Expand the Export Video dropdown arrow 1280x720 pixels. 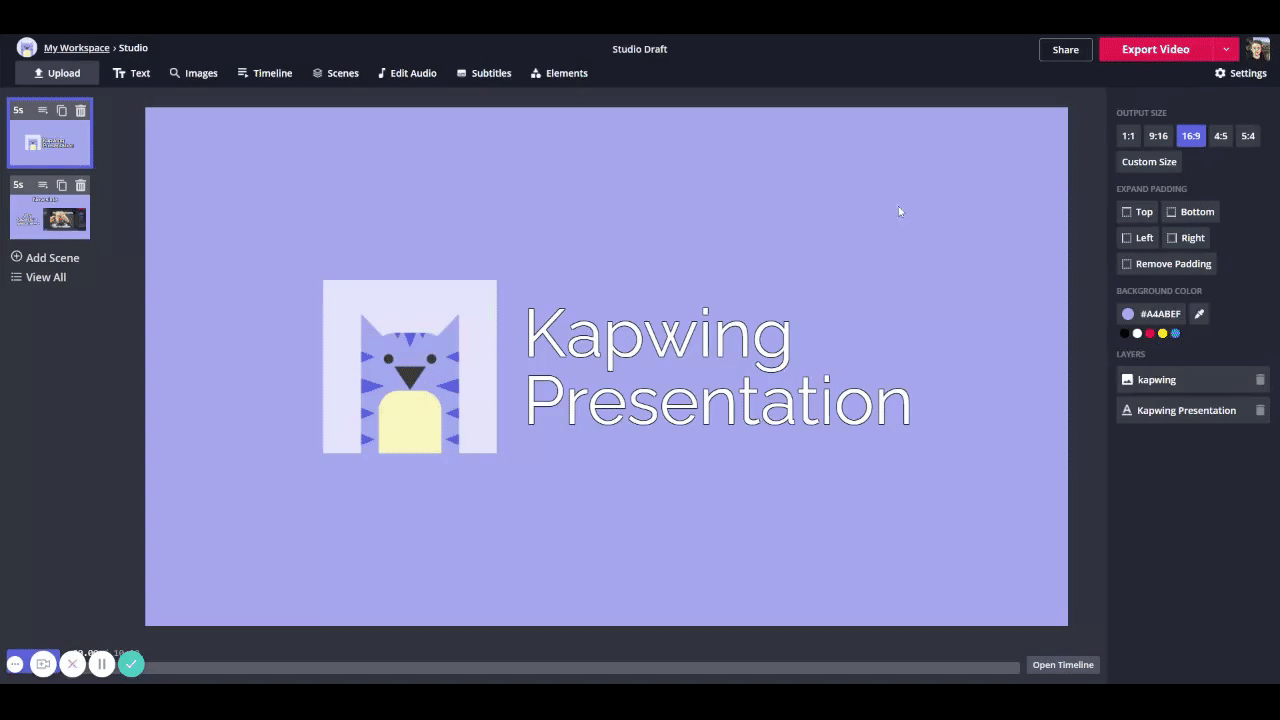click(x=1226, y=49)
